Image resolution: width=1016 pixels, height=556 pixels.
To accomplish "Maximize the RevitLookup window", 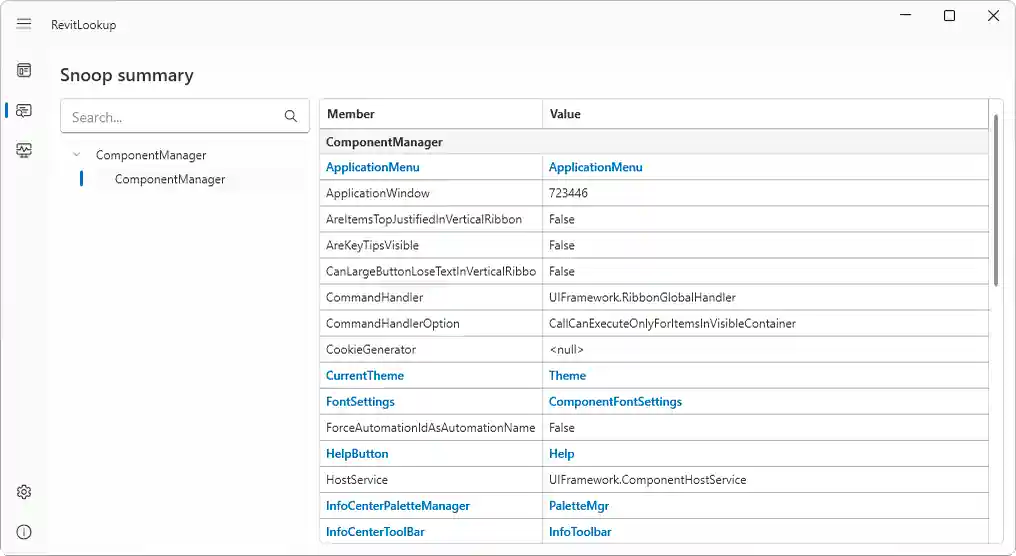I will (949, 16).
